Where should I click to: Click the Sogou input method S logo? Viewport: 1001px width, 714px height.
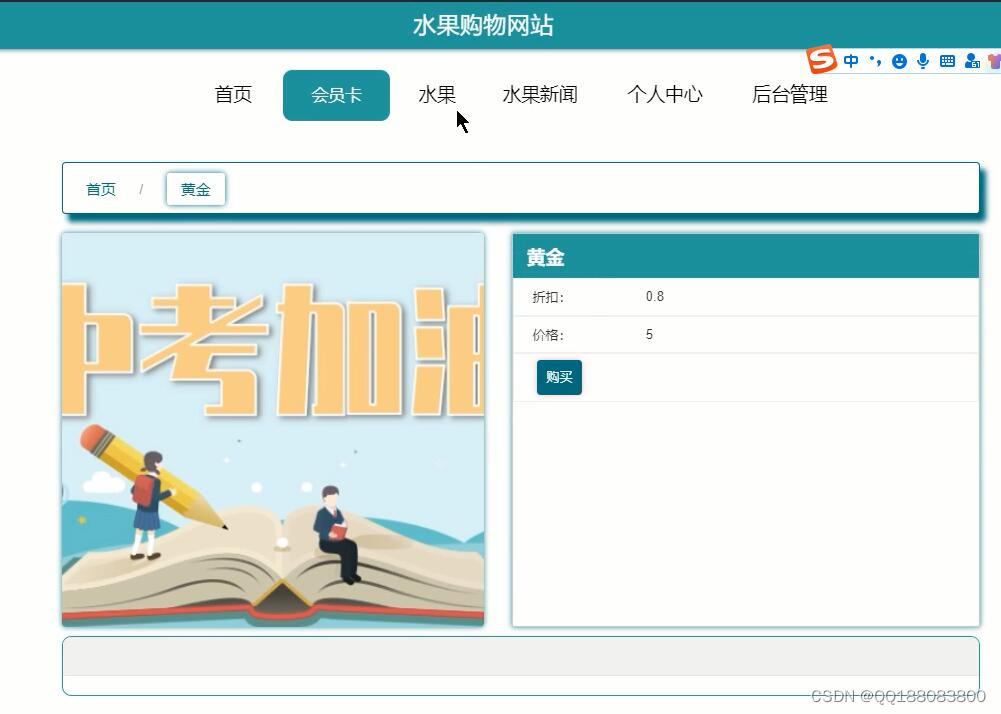[x=821, y=59]
